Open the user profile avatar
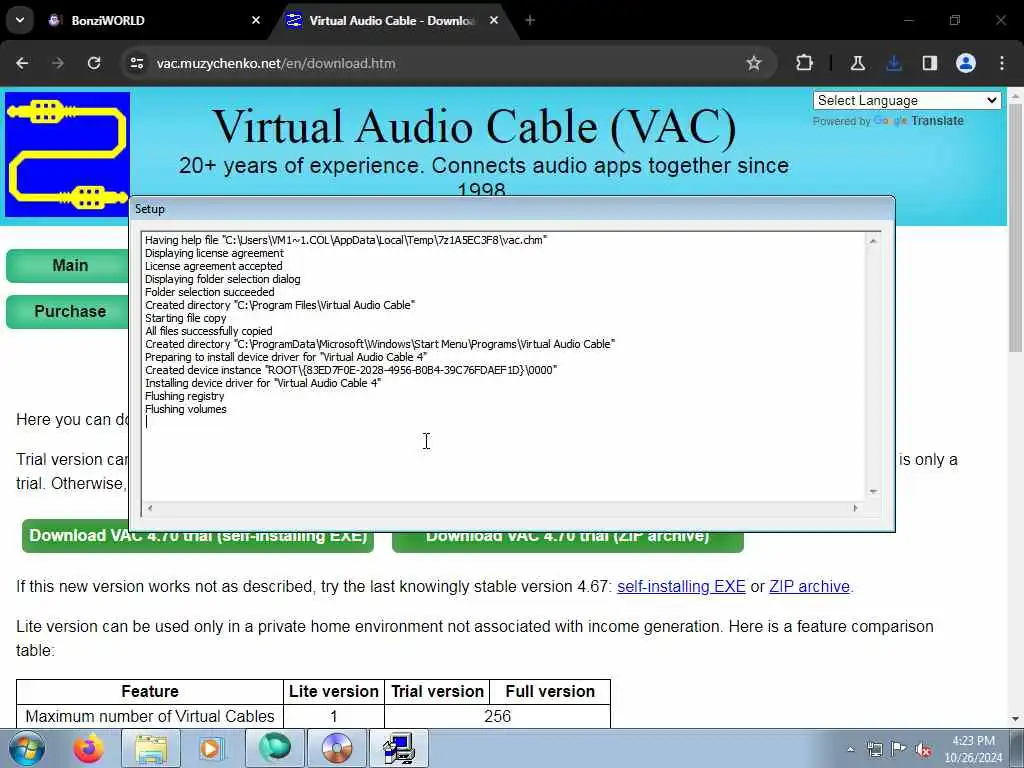Image resolution: width=1024 pixels, height=768 pixels. (x=966, y=63)
